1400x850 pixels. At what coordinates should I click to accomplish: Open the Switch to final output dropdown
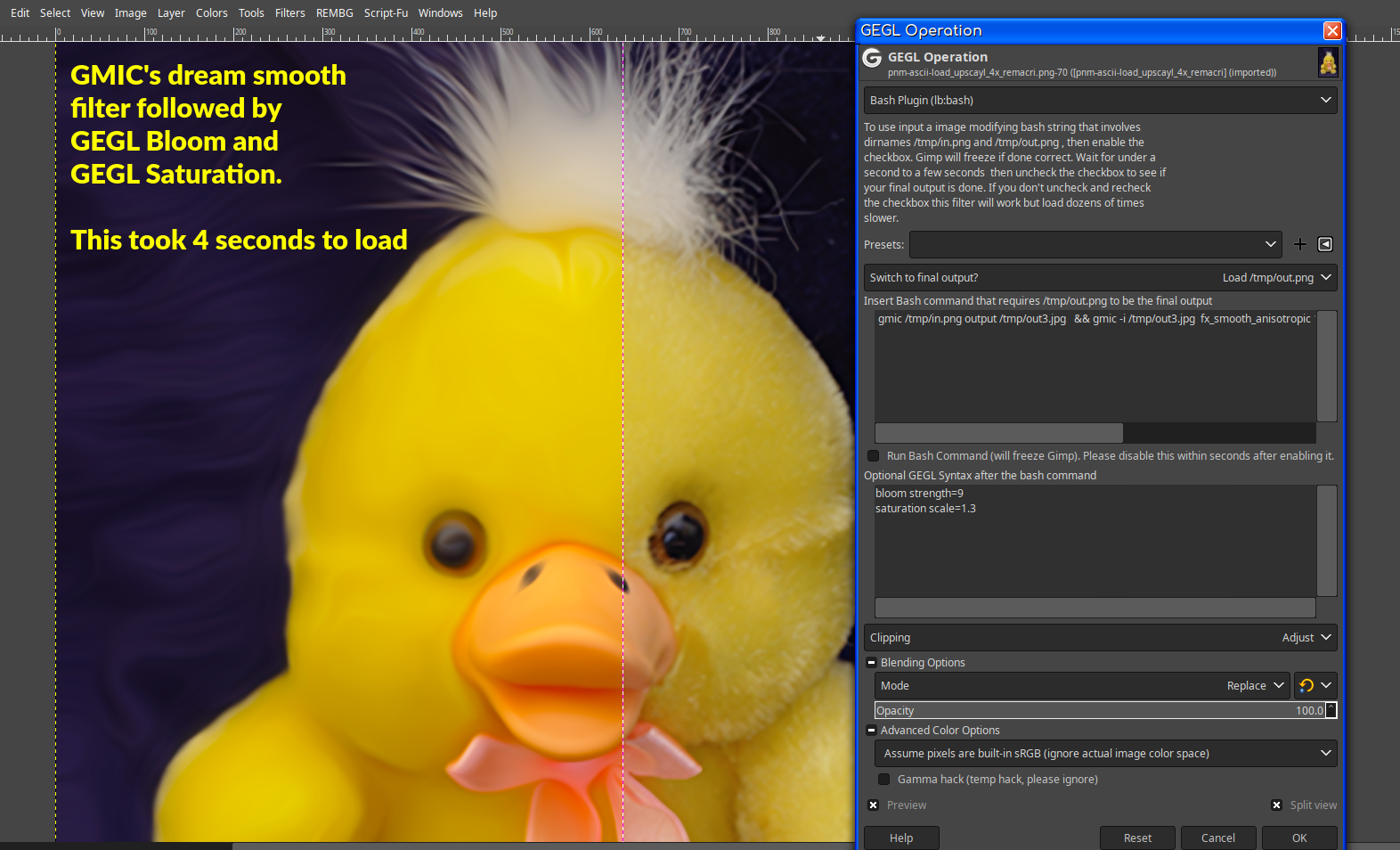tap(1100, 277)
